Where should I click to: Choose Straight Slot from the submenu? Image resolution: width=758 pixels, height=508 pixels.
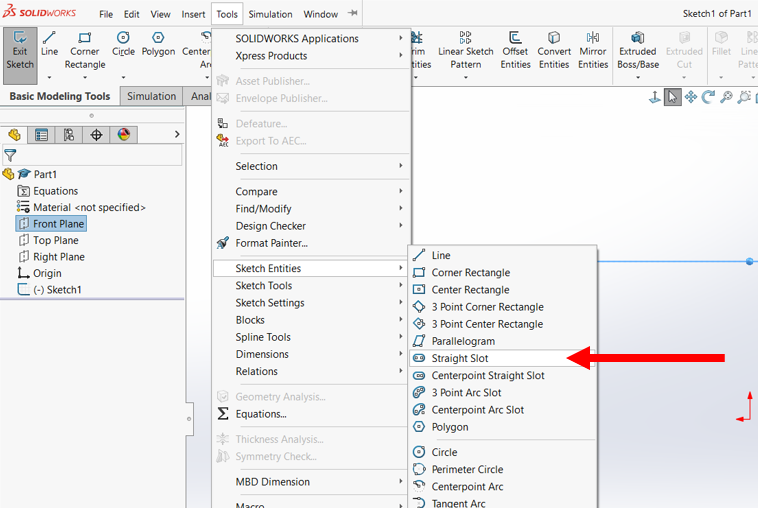(x=460, y=358)
